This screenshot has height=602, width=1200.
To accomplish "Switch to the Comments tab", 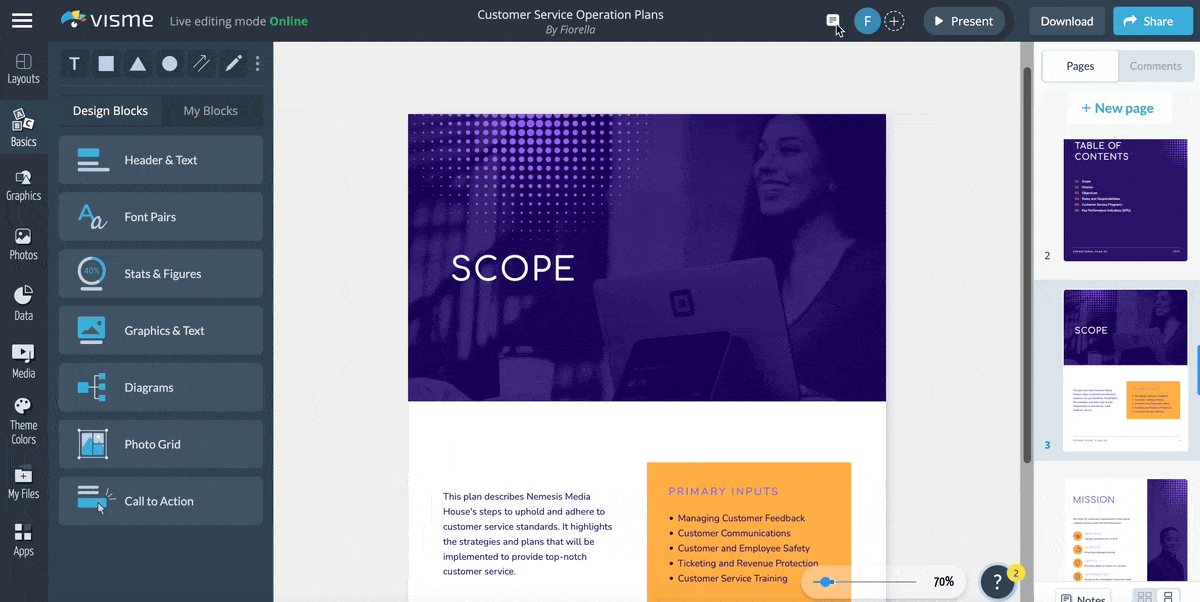I will point(1155,66).
